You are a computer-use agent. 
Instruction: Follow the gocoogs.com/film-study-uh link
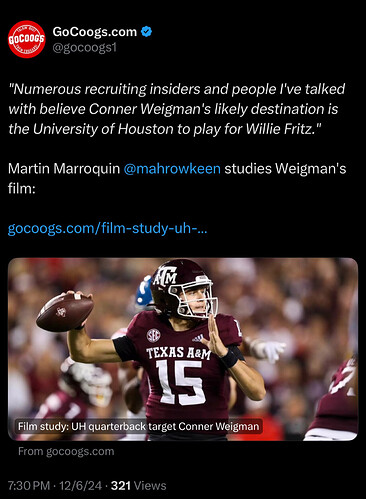[107, 229]
